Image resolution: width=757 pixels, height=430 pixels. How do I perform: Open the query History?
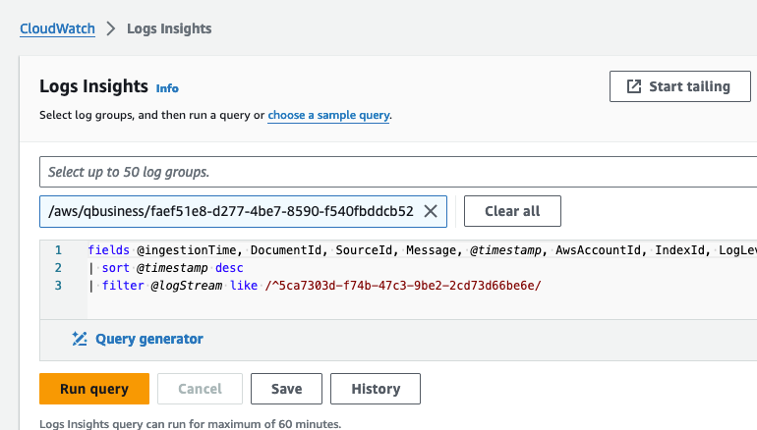[x=376, y=388]
